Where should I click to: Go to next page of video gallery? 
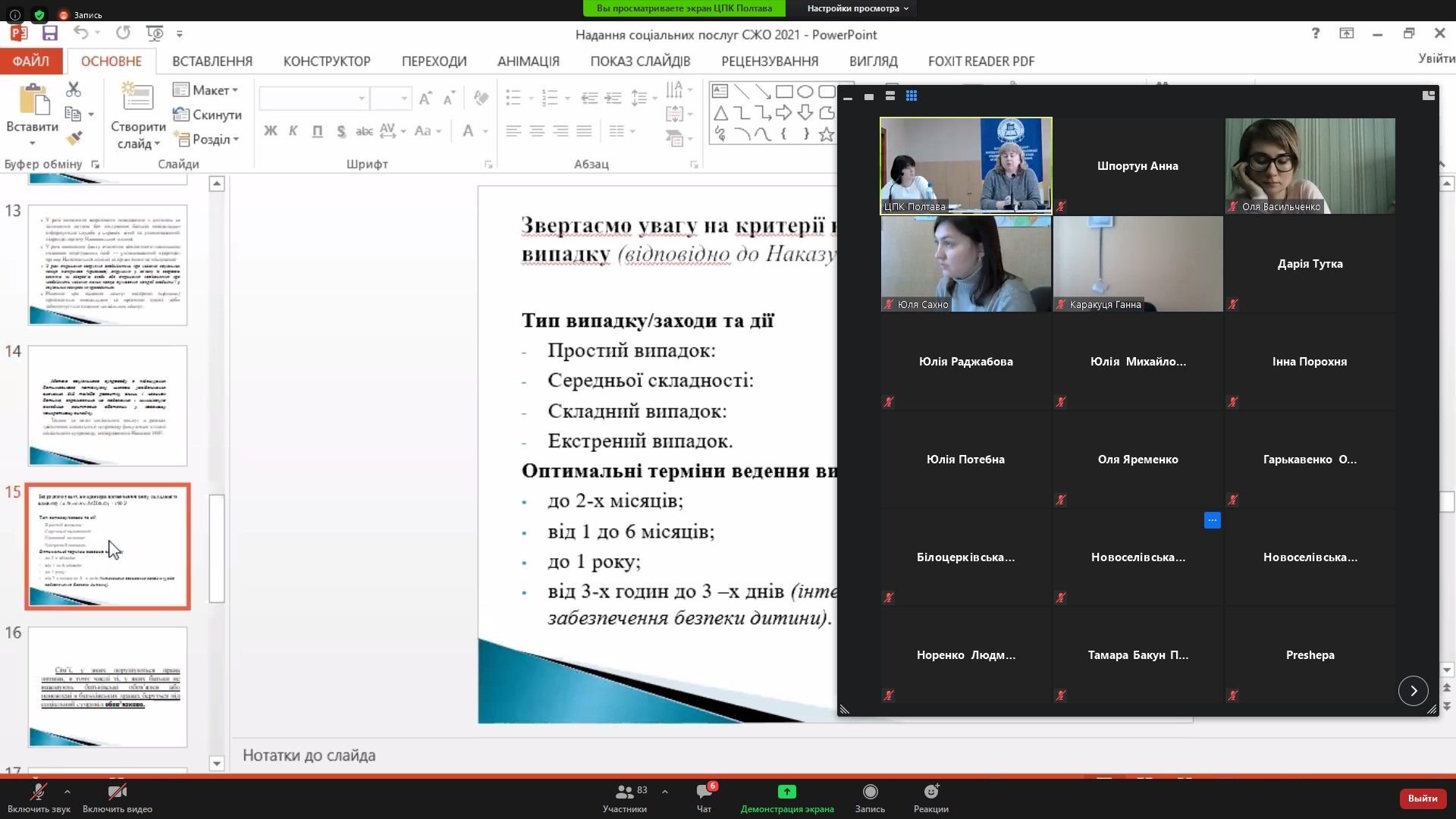1414,691
